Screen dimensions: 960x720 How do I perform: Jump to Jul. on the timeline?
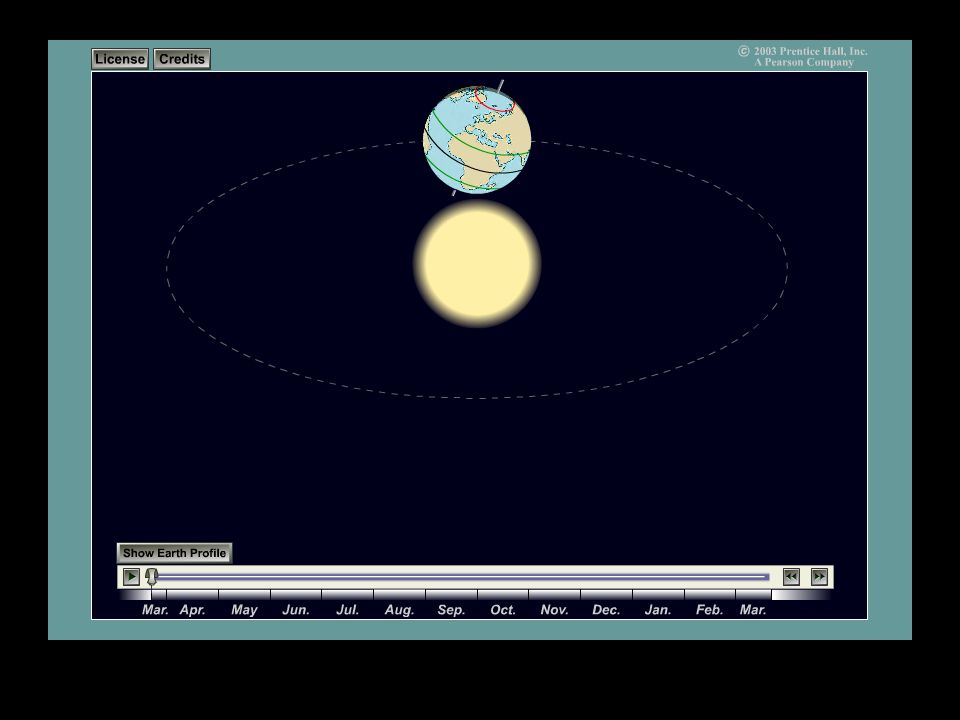pyautogui.click(x=348, y=610)
